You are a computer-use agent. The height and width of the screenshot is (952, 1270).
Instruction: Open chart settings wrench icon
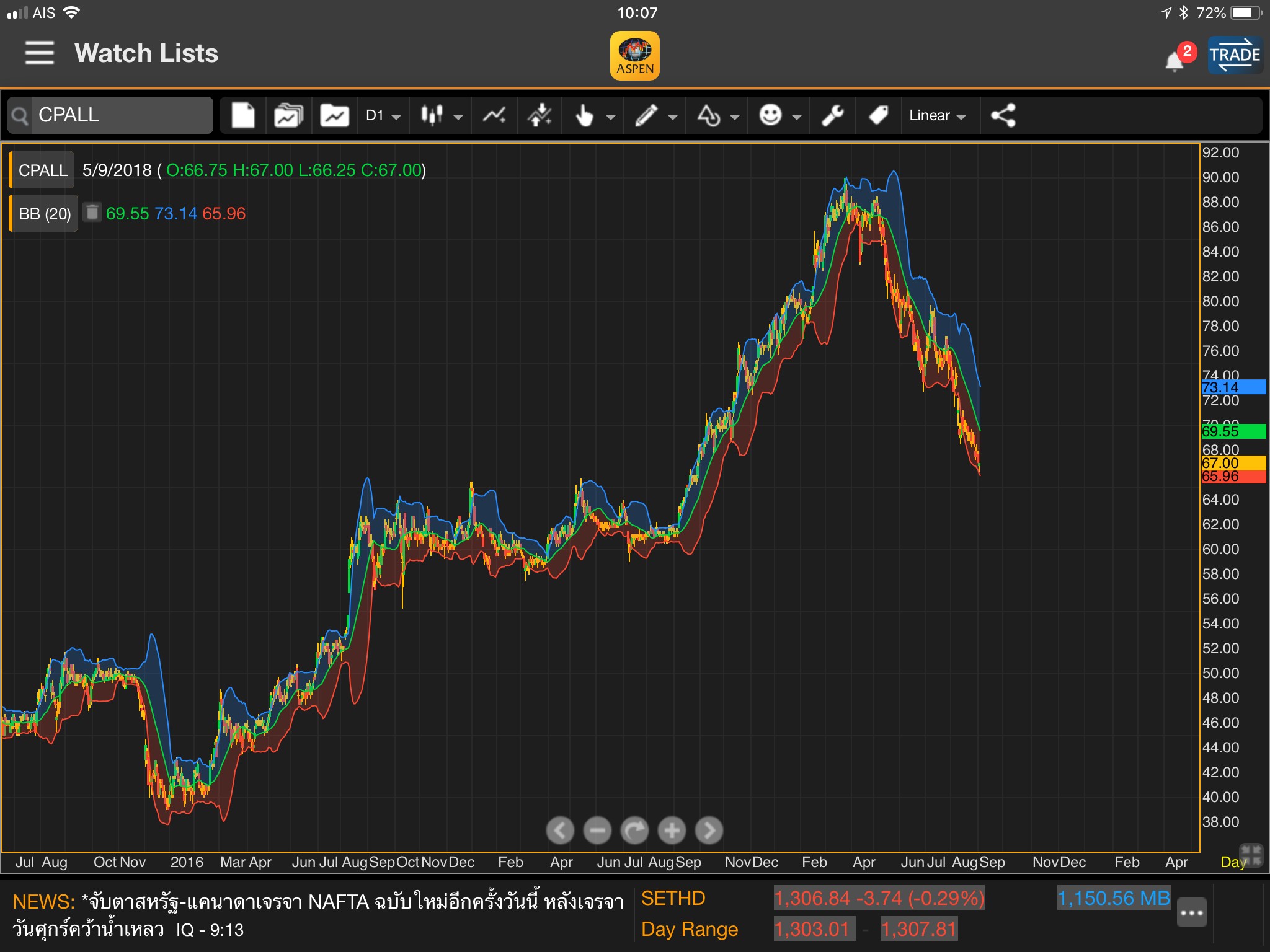tap(832, 115)
